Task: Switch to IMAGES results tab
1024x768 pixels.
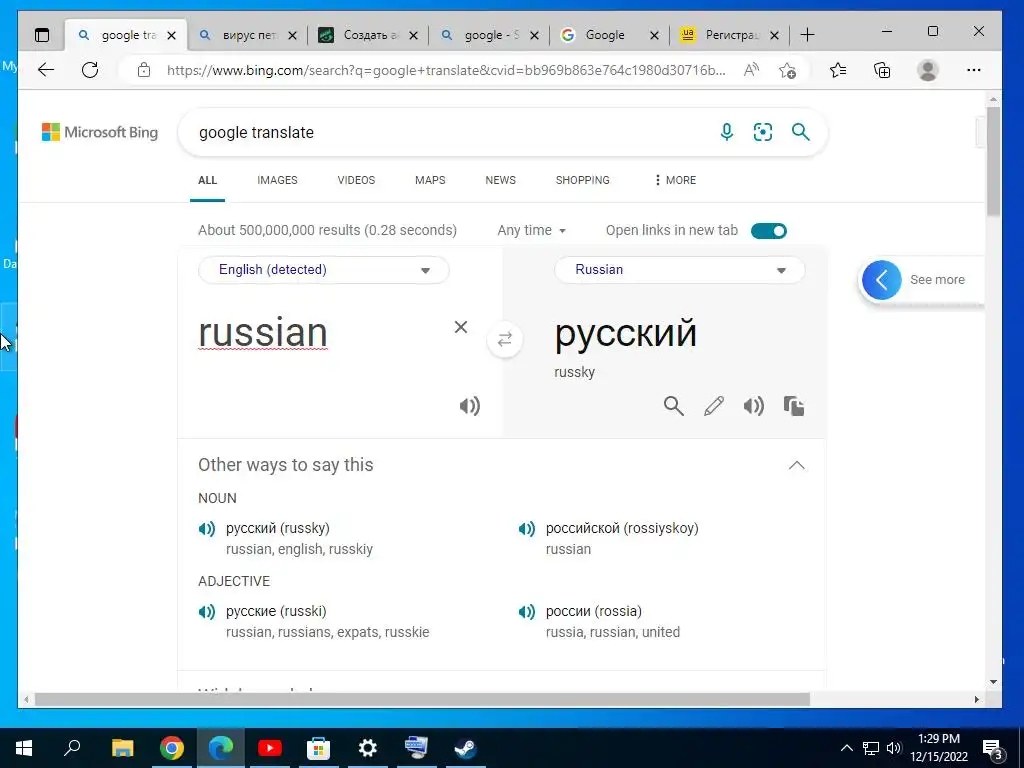Action: [x=277, y=180]
